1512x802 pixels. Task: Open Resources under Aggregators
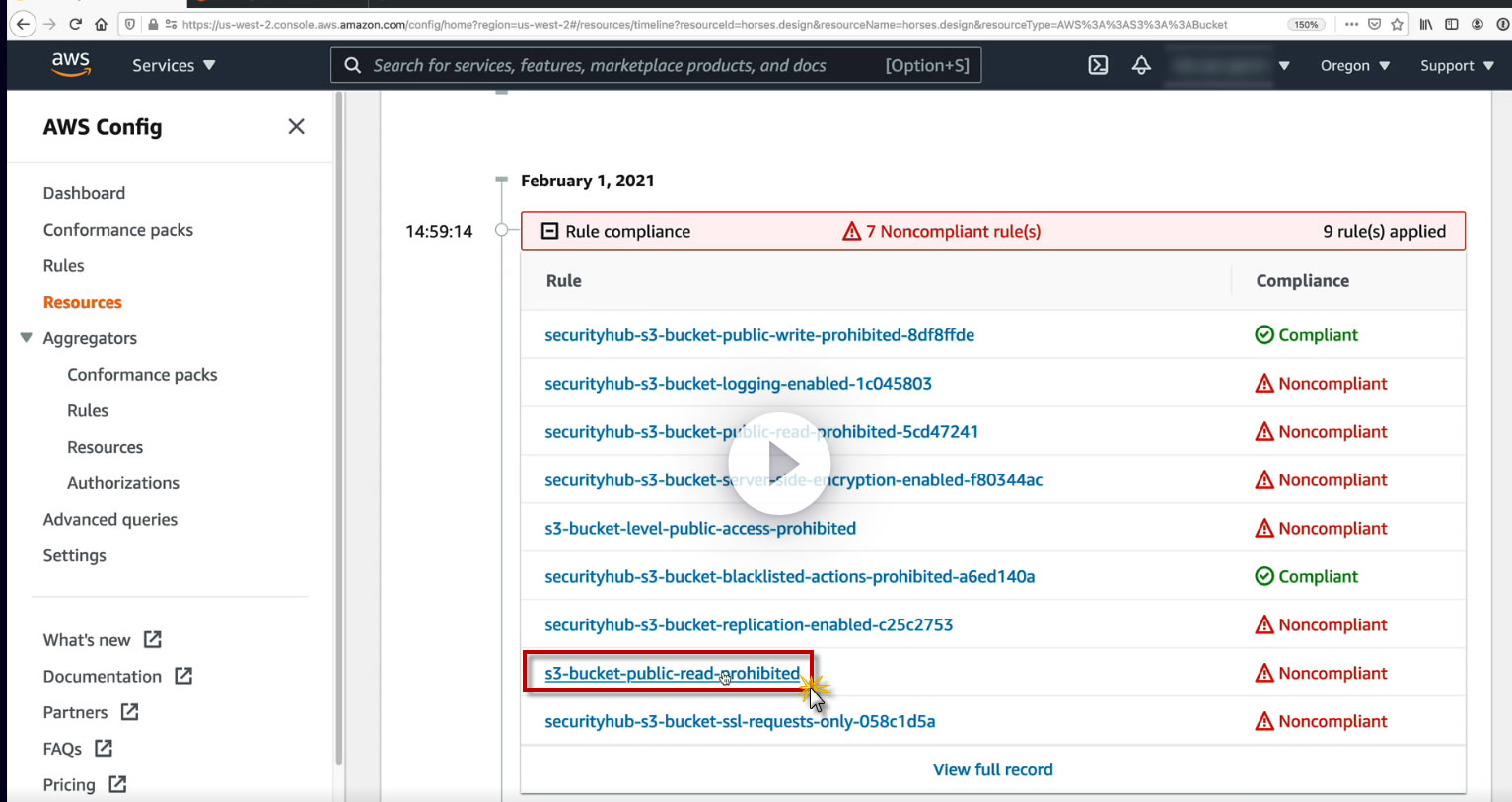[105, 447]
